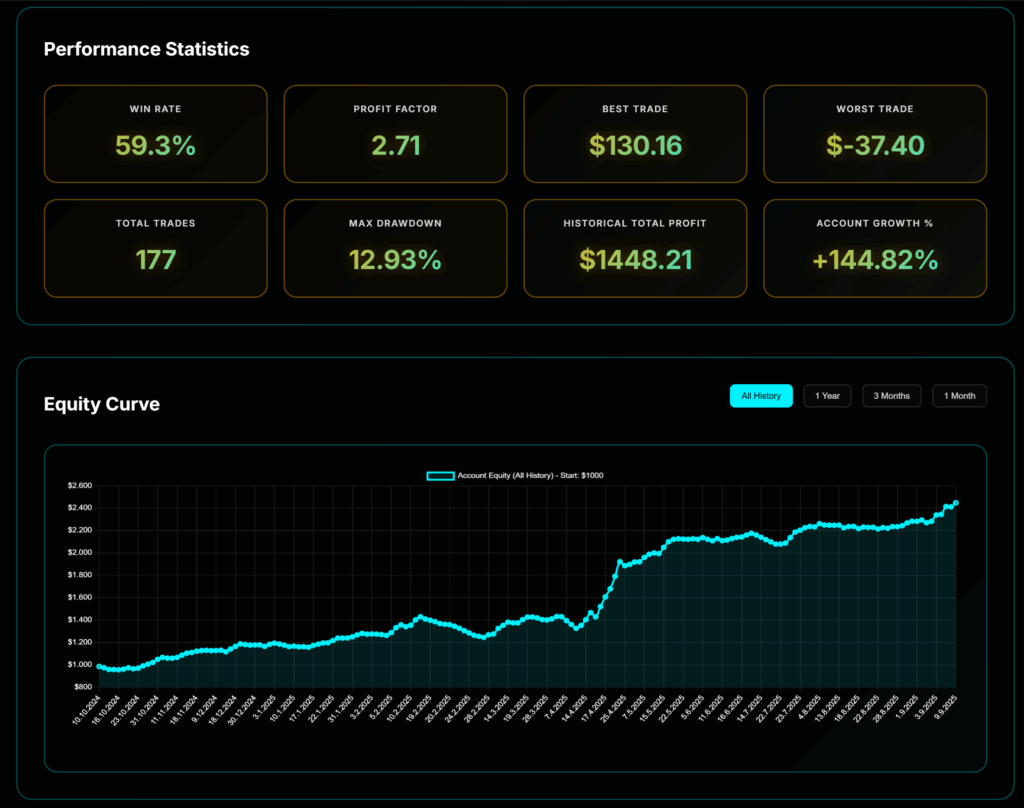1024x808 pixels.
Task: Open the Win Rate 59.3% card
Action: [x=155, y=134]
